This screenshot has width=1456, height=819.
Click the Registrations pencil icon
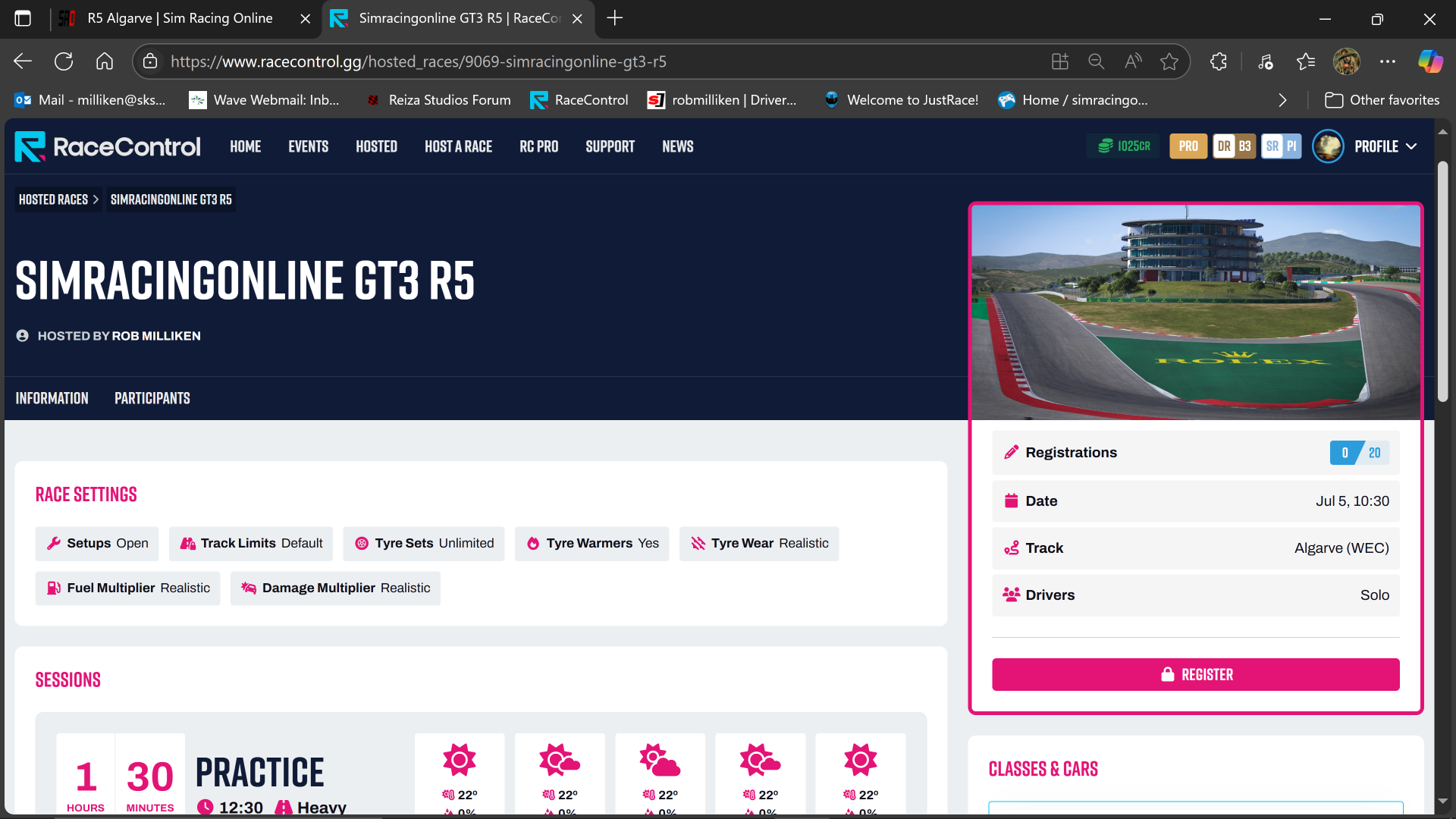(1011, 453)
